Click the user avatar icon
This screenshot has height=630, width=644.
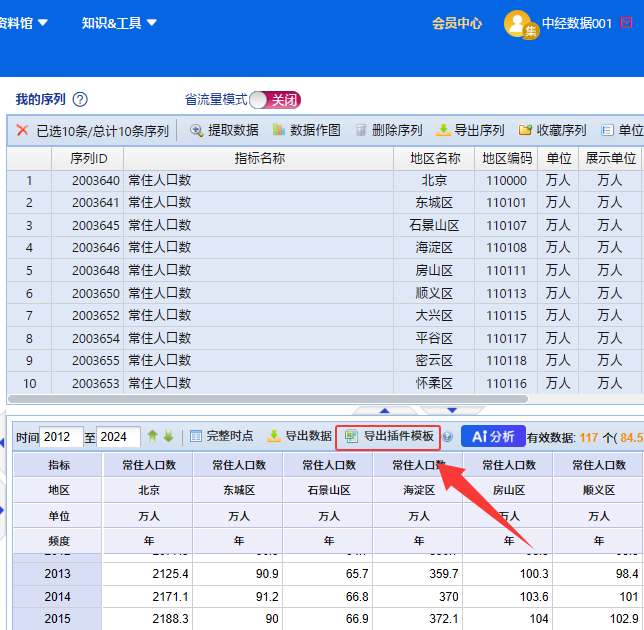pos(520,25)
